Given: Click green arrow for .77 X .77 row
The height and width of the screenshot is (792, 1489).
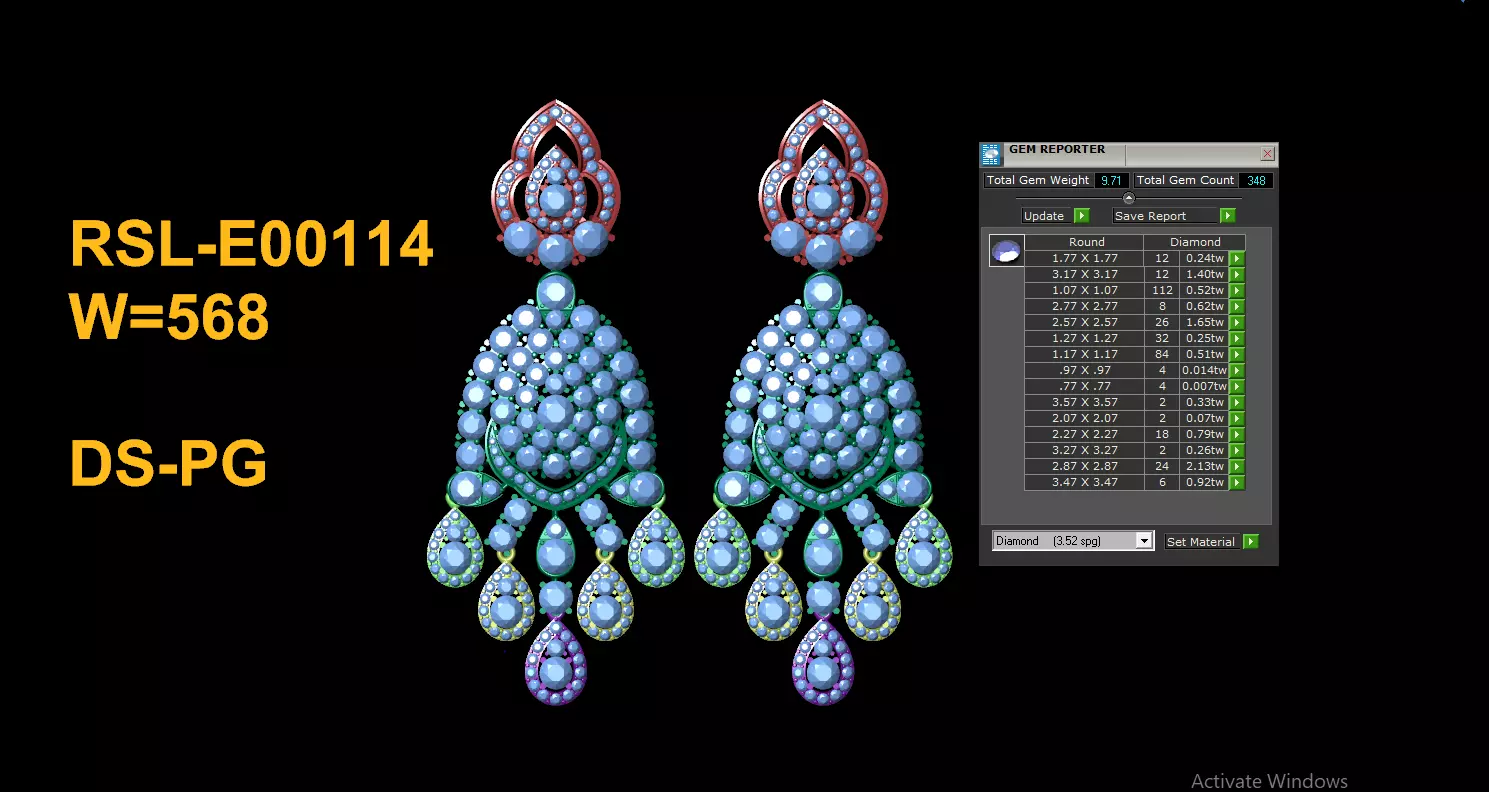Looking at the screenshot, I should 1236,386.
